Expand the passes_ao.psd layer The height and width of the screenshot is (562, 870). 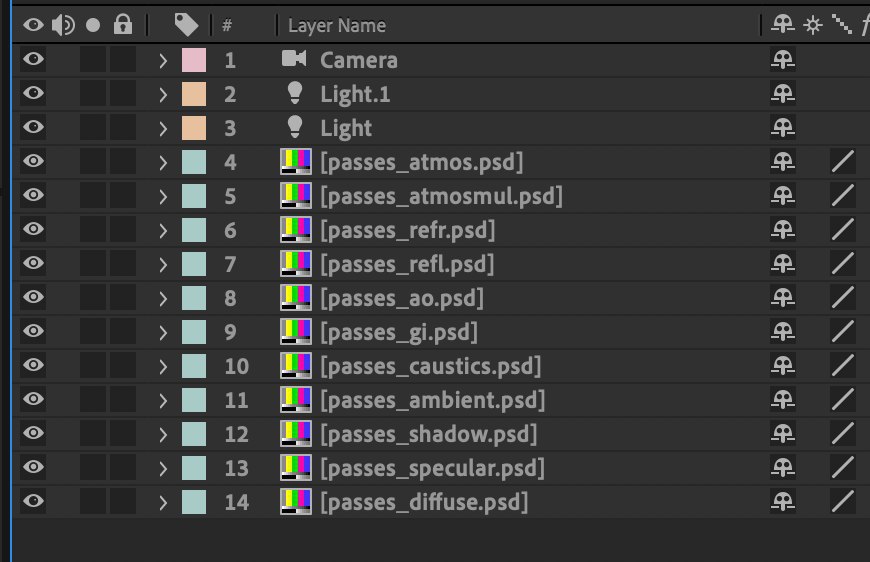tap(163, 298)
